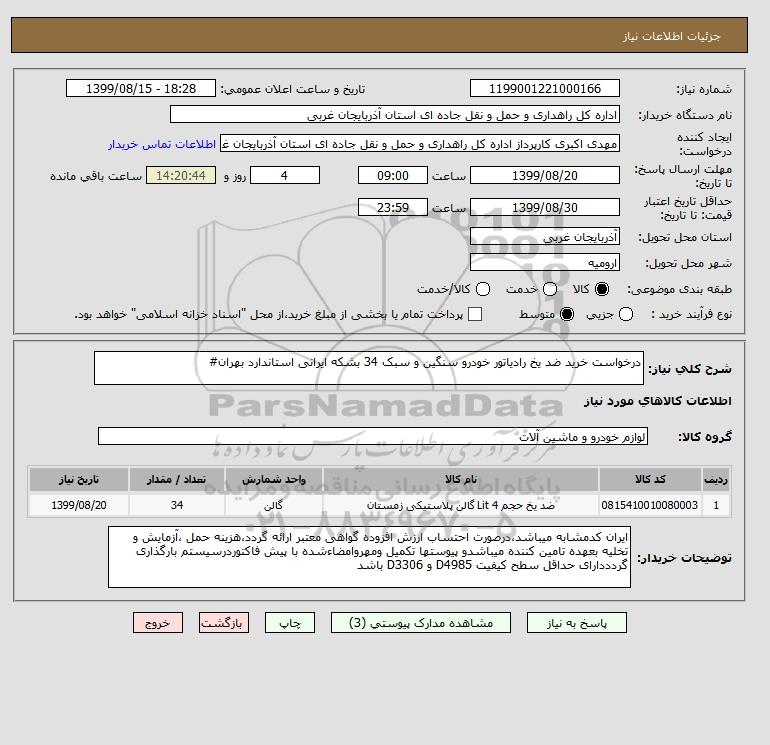The height and width of the screenshot is (745, 770).
Task: Click the جزئیات اطلاعات نیاز page title
Action: [x=671, y=36]
